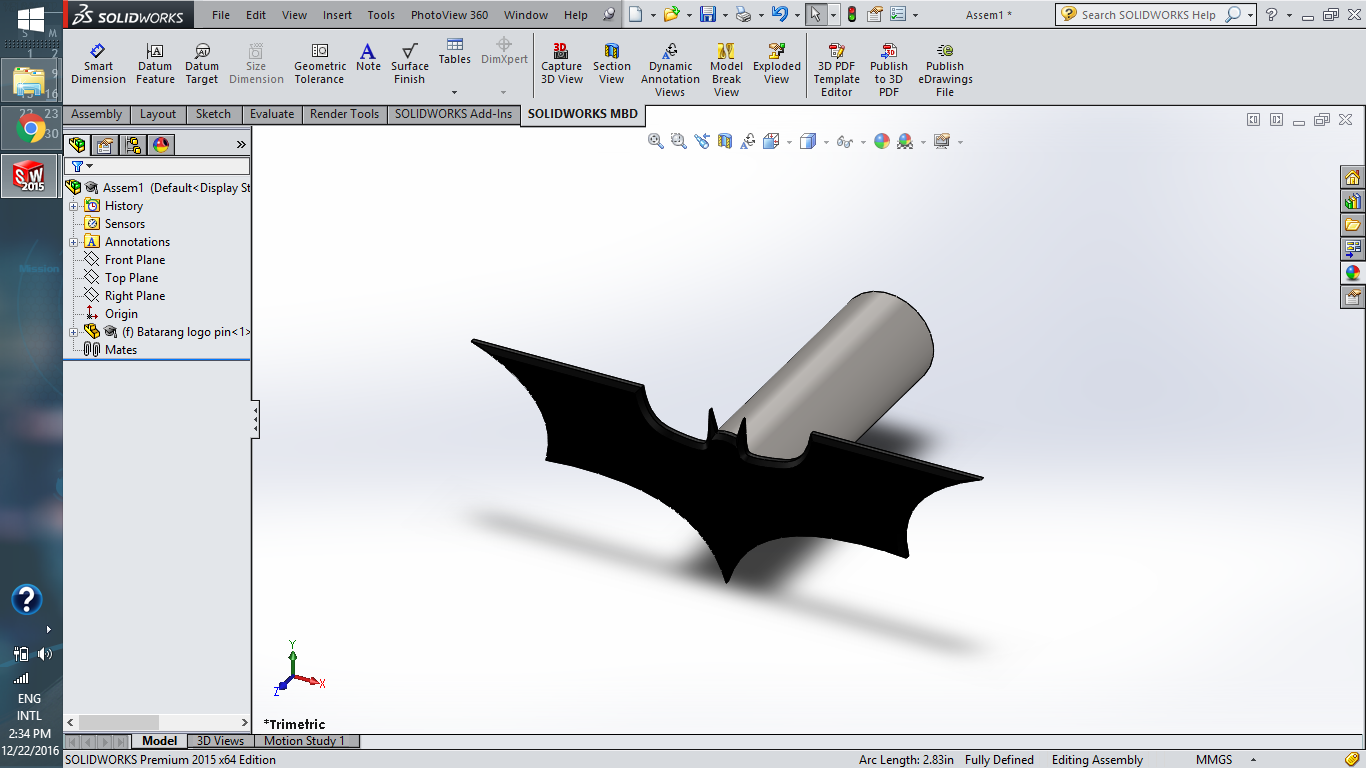Zoom to fit in viewport toolbar
Screen dimensions: 1366x768
(656, 141)
